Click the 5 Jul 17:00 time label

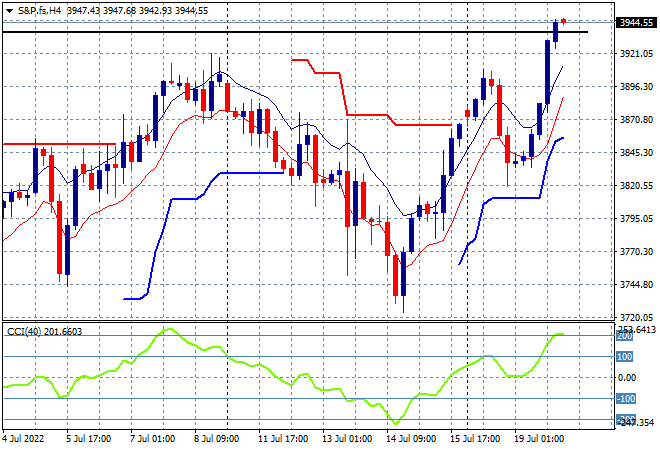[x=88, y=439]
